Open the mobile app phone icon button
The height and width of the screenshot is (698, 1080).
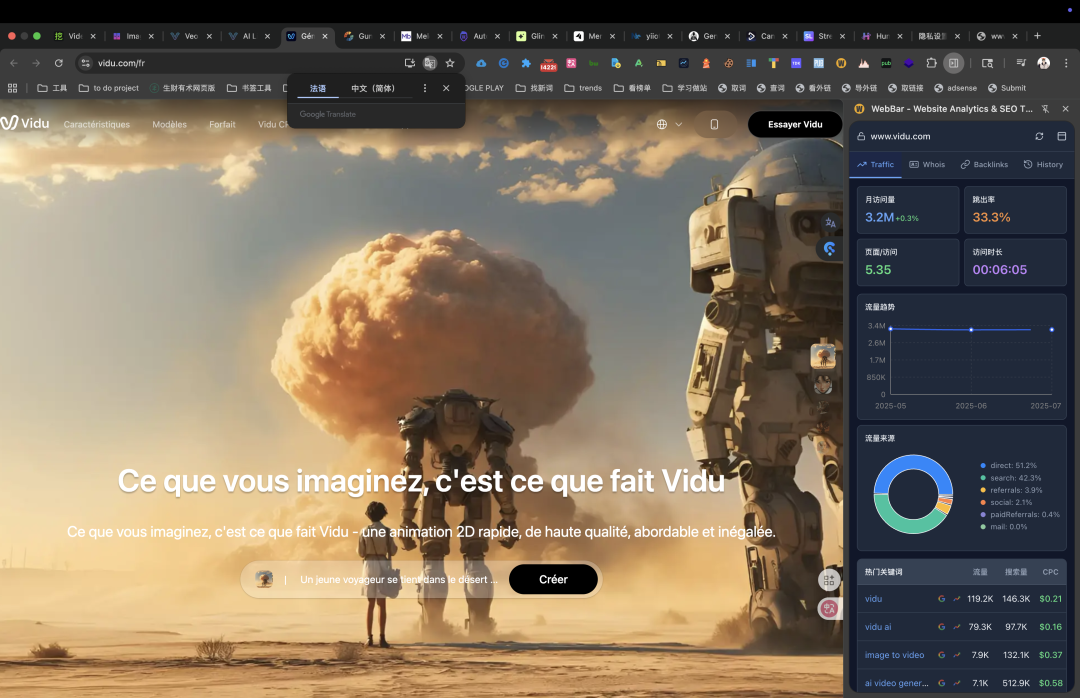(714, 125)
